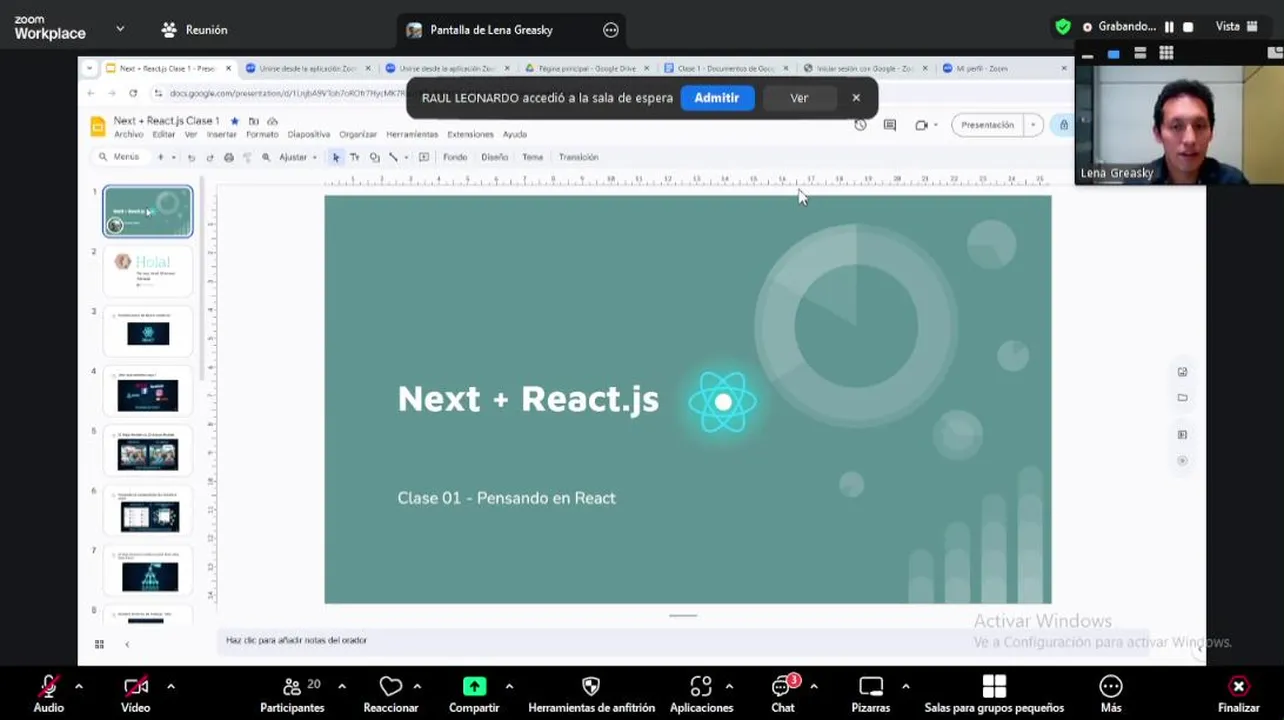
Task: Open Extensiones menu
Action: click(x=470, y=134)
